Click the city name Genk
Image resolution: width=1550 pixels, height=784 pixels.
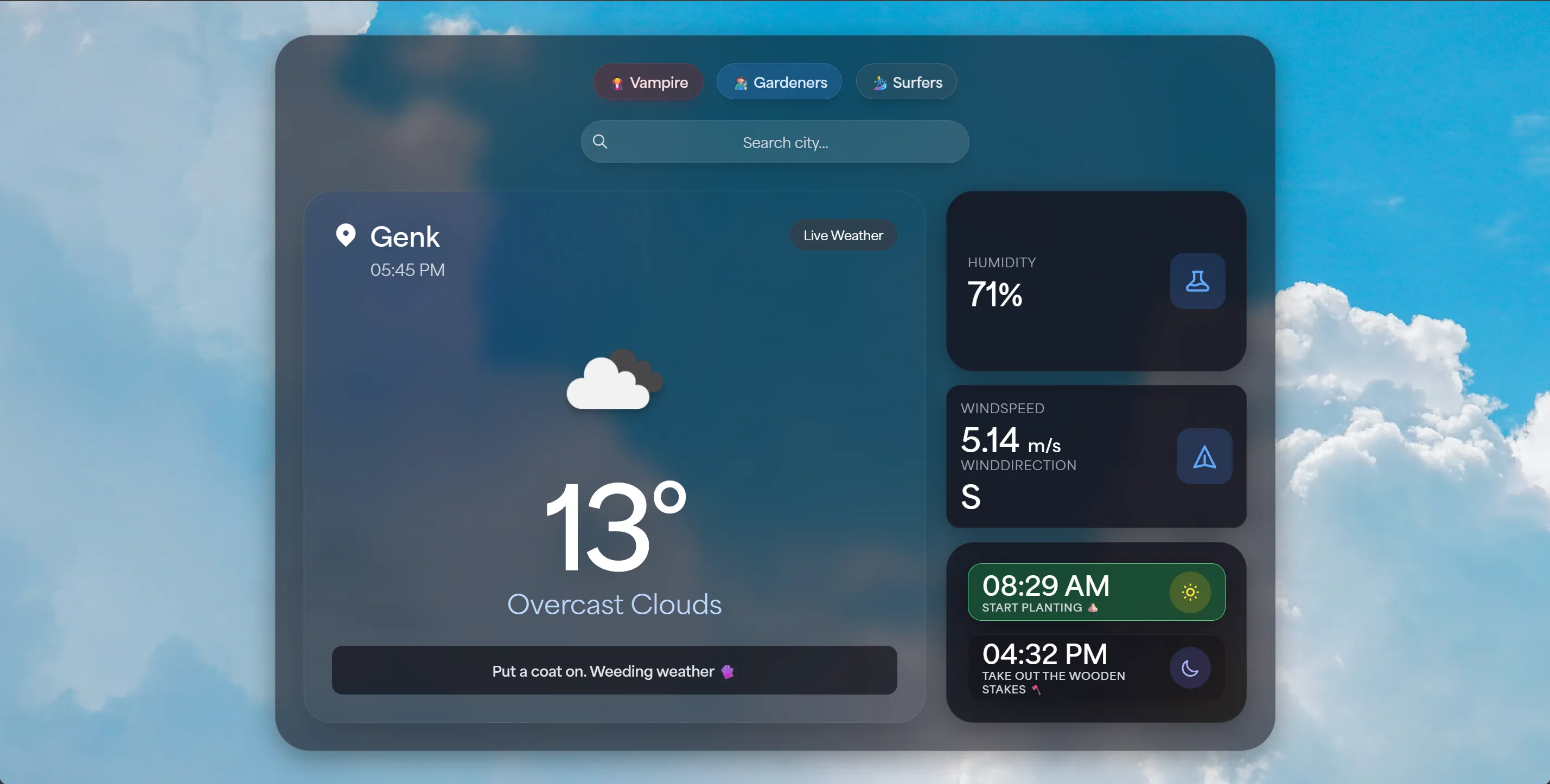[x=404, y=236]
